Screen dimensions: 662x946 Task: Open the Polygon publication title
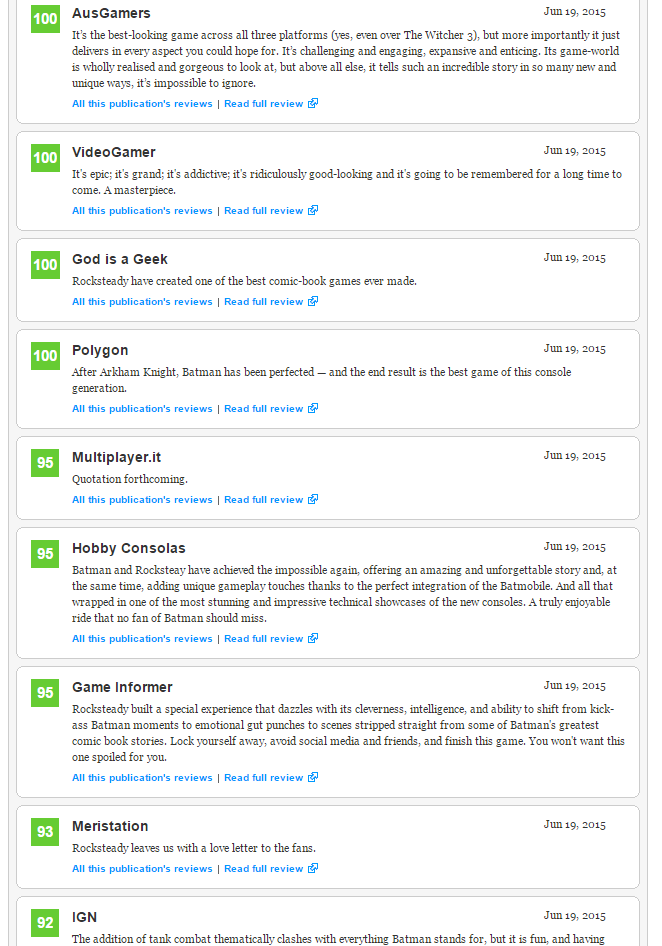coord(100,350)
